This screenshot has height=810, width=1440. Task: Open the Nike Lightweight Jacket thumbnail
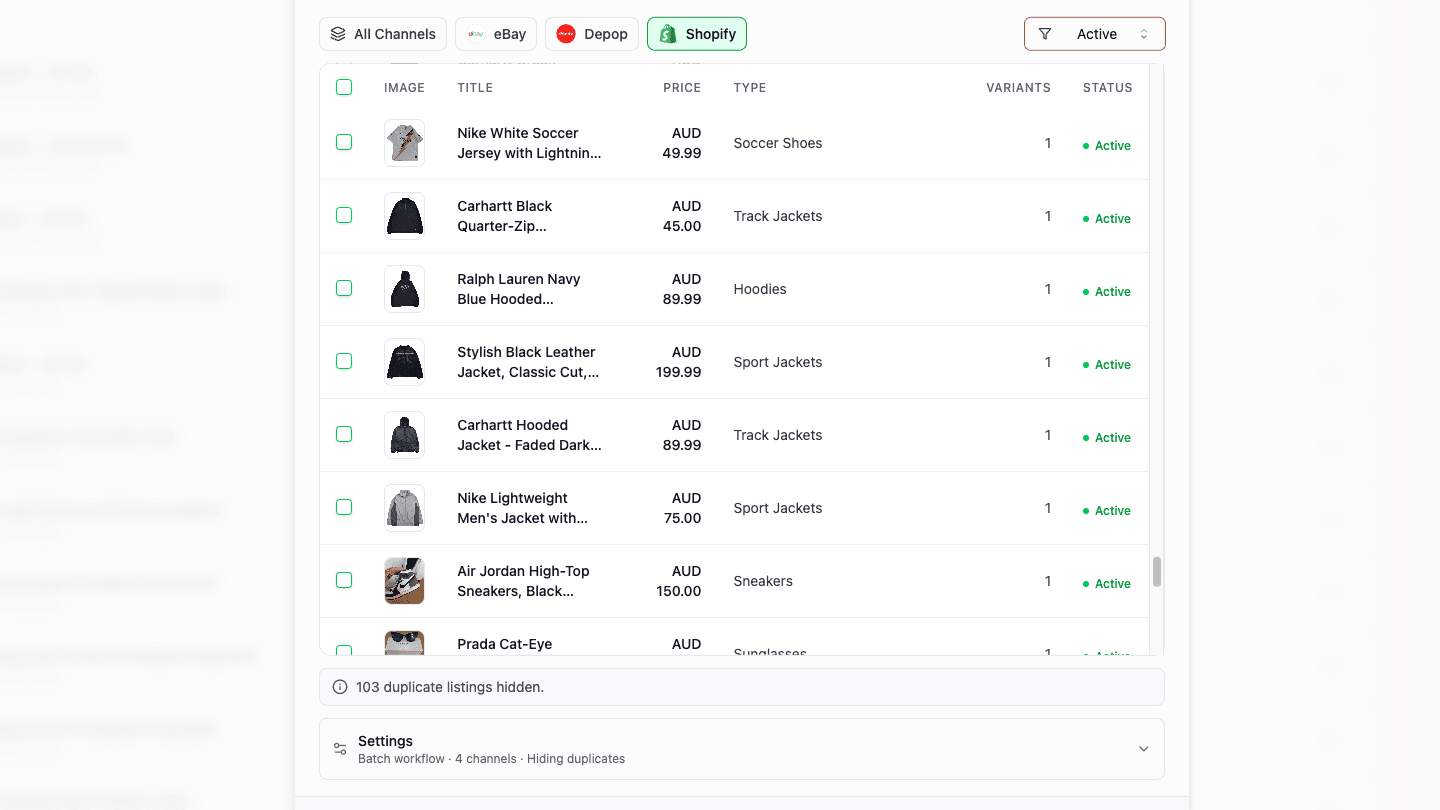(x=404, y=508)
